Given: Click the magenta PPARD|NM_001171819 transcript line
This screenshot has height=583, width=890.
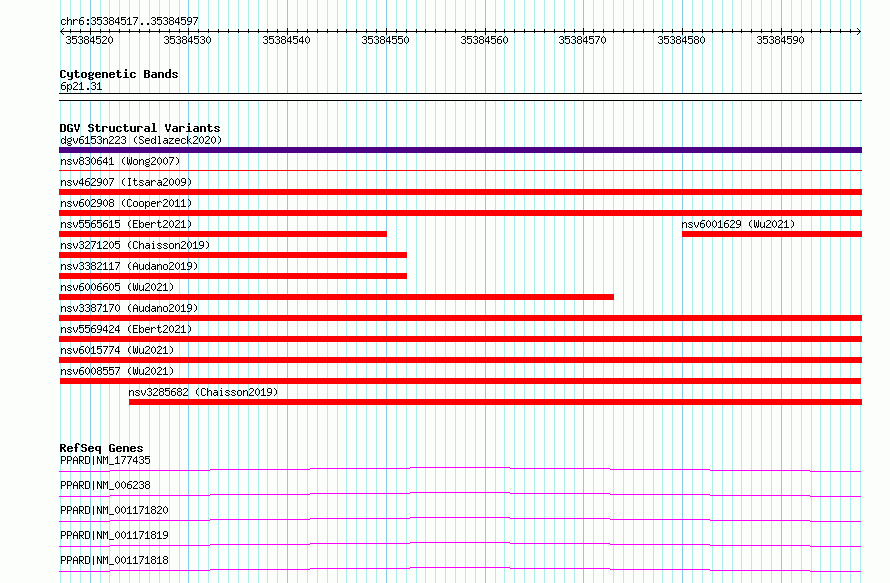Looking at the screenshot, I should point(460,544).
